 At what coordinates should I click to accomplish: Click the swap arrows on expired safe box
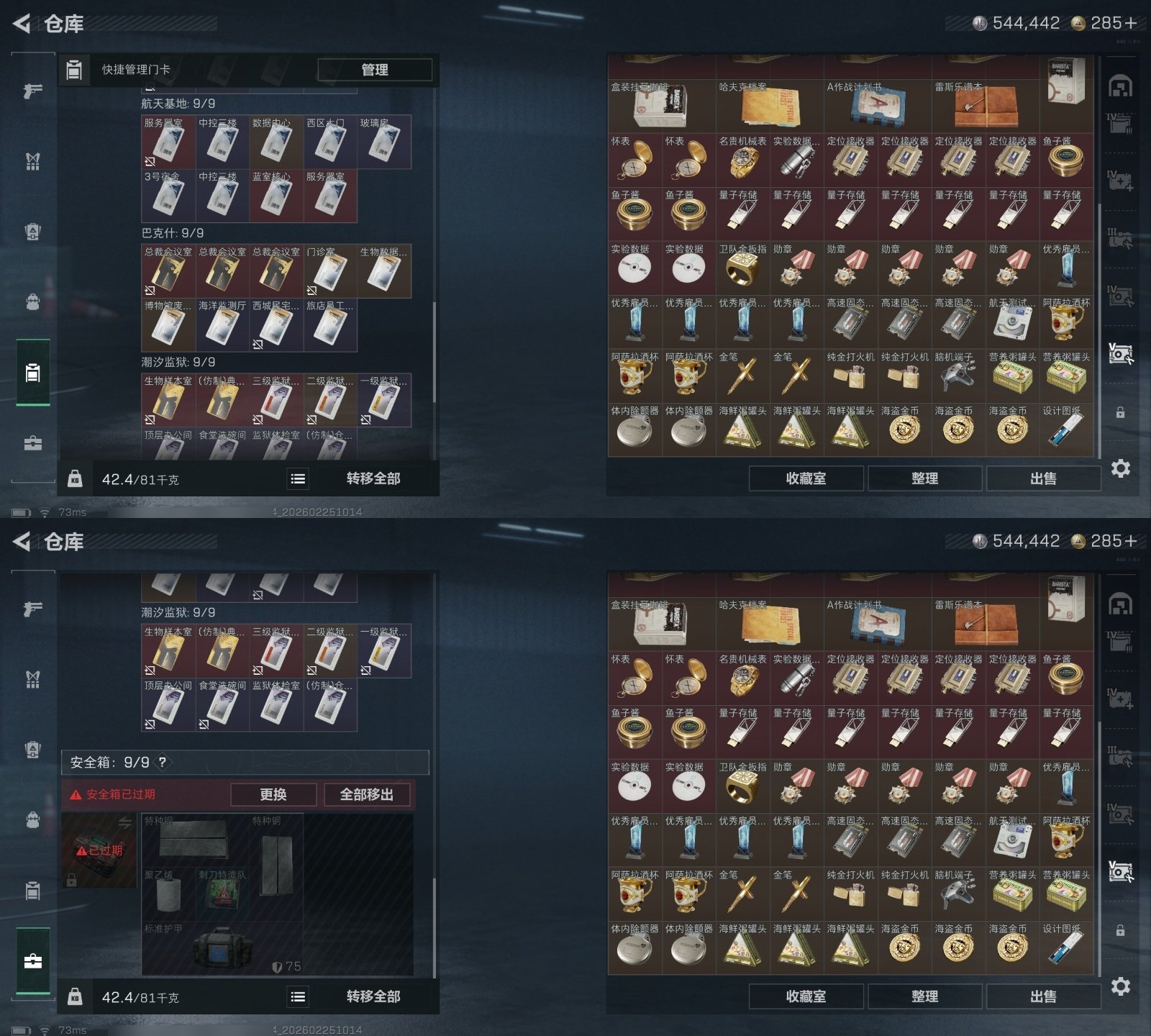pyautogui.click(x=124, y=822)
